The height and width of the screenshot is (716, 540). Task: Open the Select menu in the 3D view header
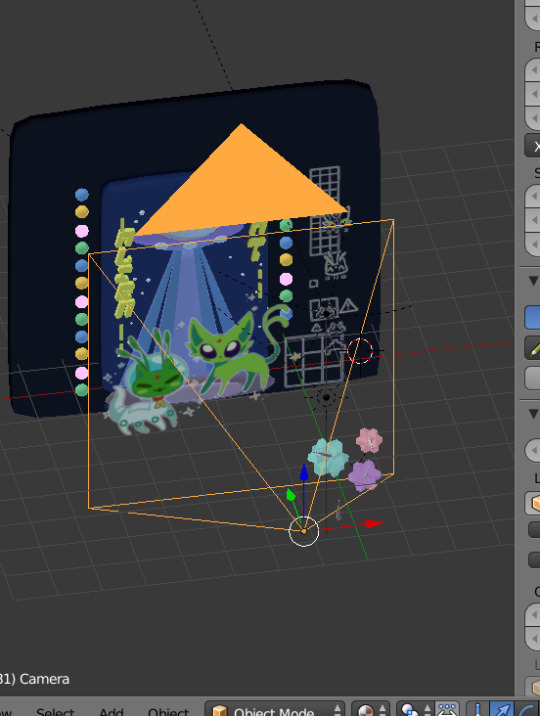55,711
